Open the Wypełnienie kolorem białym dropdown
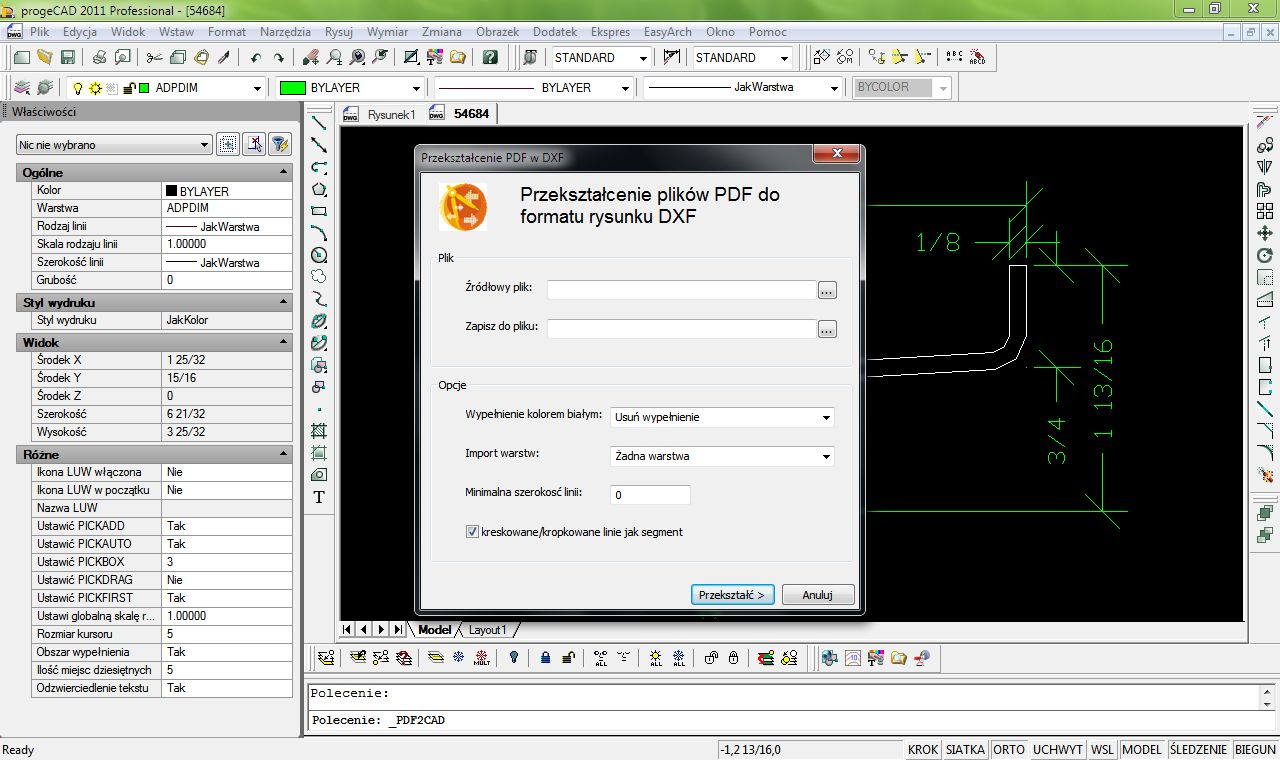 pyautogui.click(x=826, y=417)
